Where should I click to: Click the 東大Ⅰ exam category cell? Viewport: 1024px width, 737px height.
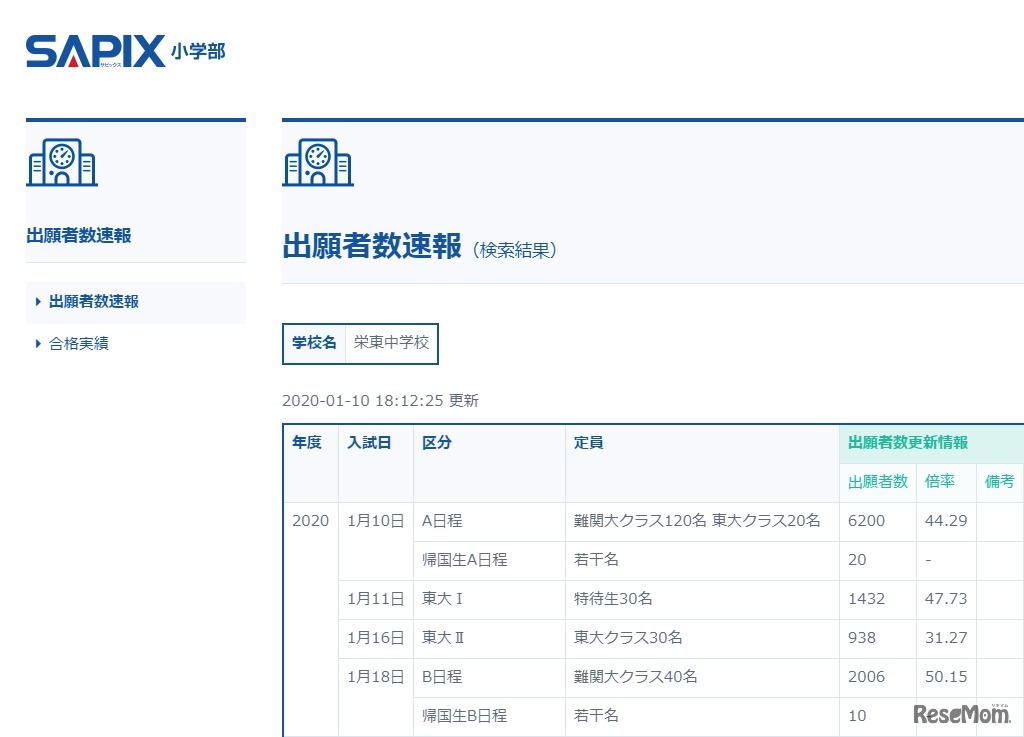[x=443, y=598]
